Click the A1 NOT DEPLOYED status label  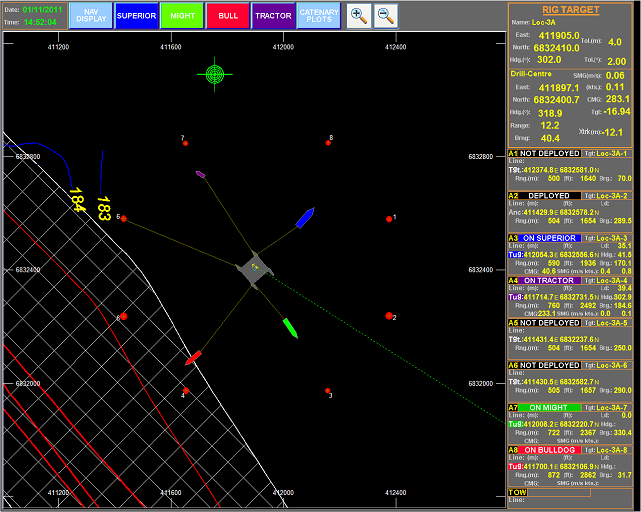click(x=549, y=153)
